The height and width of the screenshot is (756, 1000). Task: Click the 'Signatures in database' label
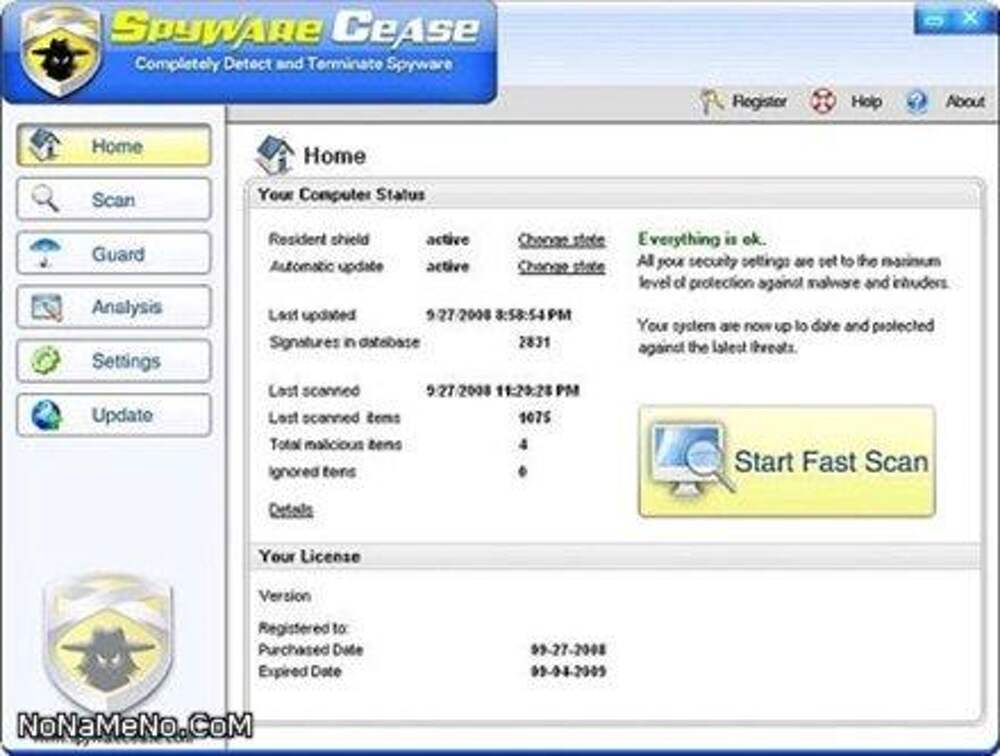(x=344, y=343)
